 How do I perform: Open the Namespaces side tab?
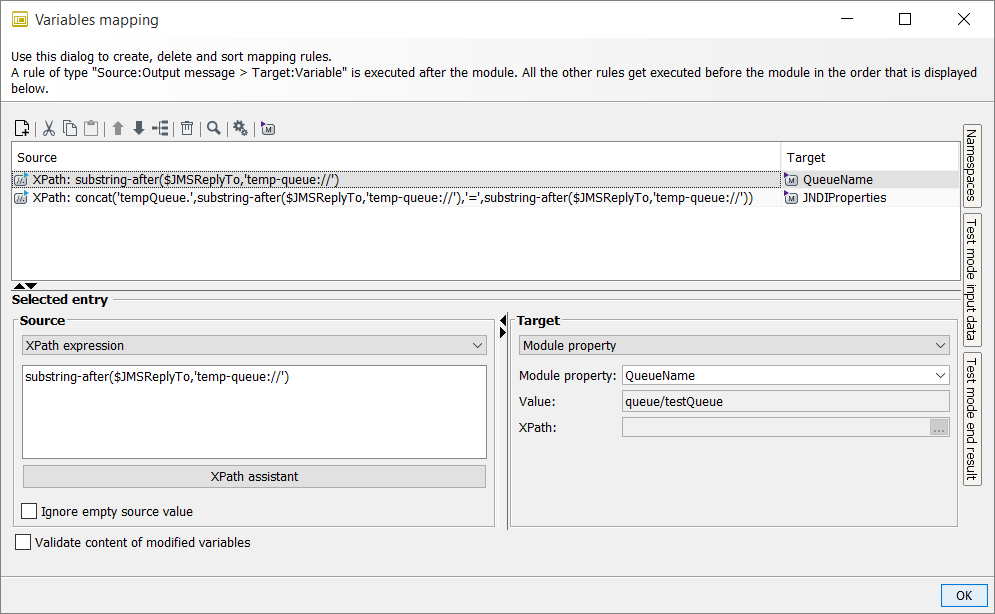(x=971, y=165)
